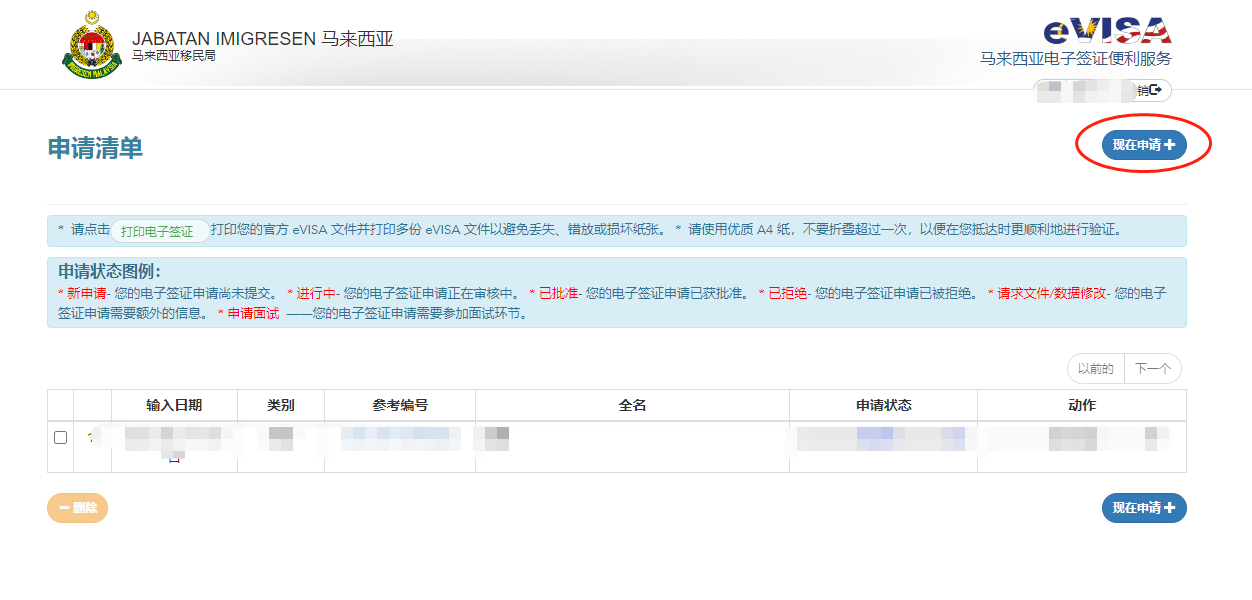Image resolution: width=1252 pixels, height=600 pixels.
Task: Click the 全名 column header
Action: coord(632,404)
